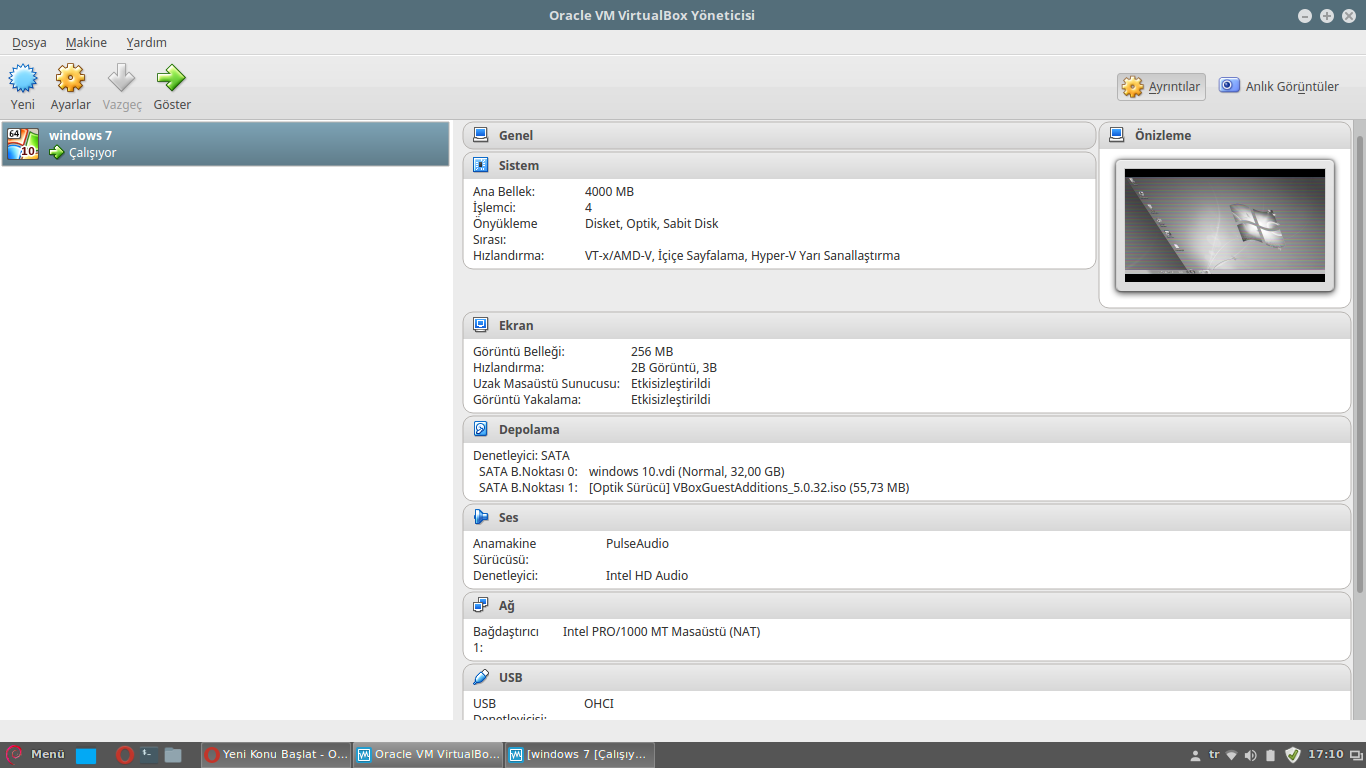Select the windows 7 virtual machine
The height and width of the screenshot is (768, 1366).
pos(226,144)
